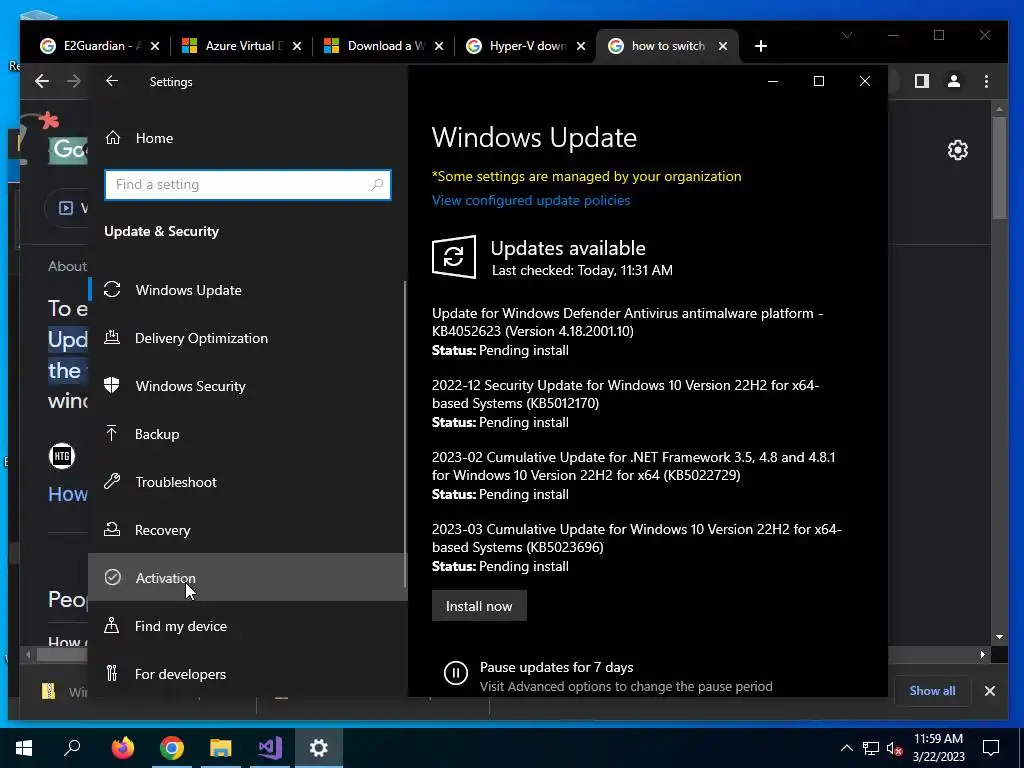Open Find my device section
The width and height of the screenshot is (1024, 768).
(x=247, y=626)
